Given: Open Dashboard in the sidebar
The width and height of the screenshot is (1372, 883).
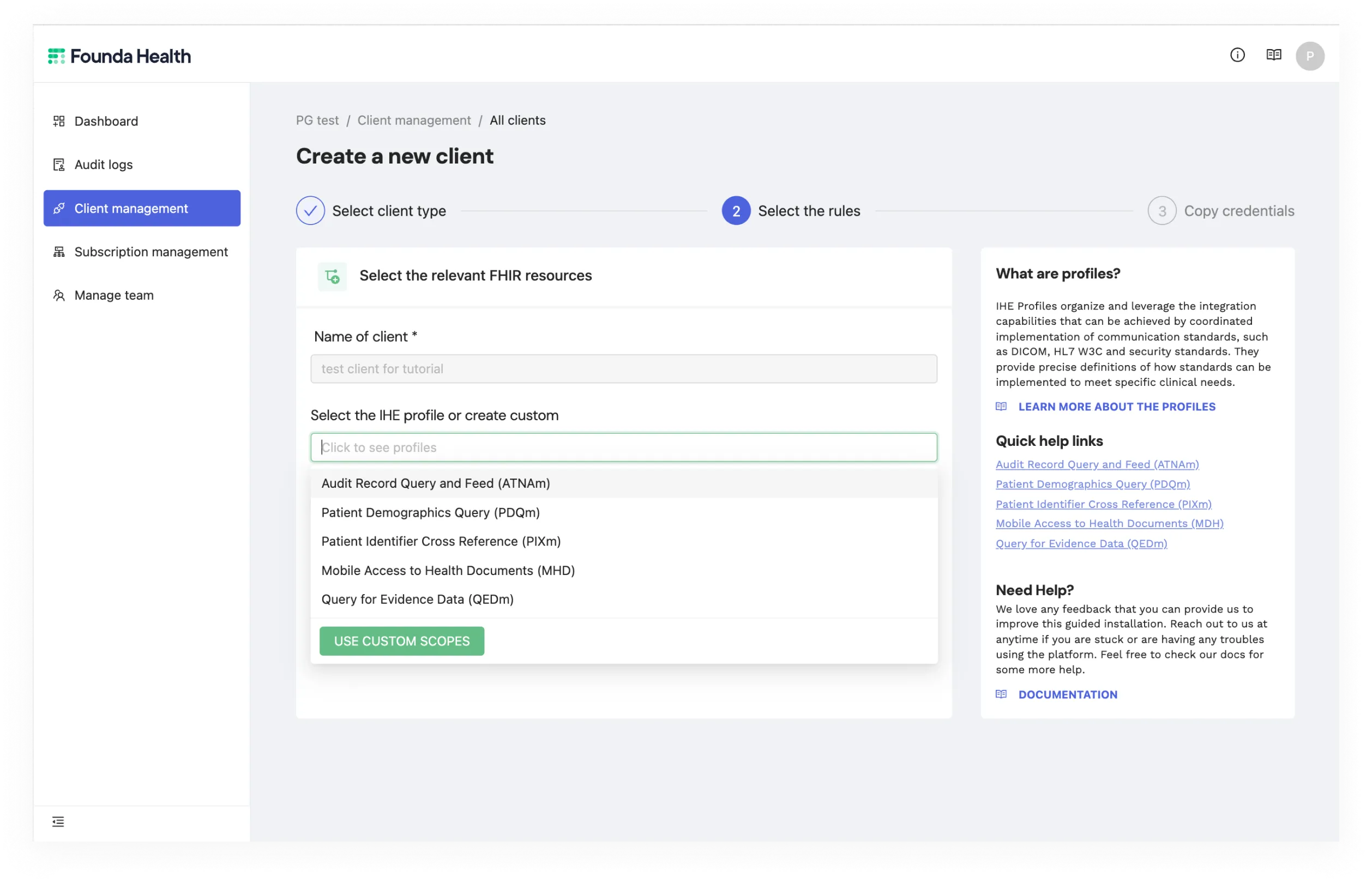Looking at the screenshot, I should (142, 121).
